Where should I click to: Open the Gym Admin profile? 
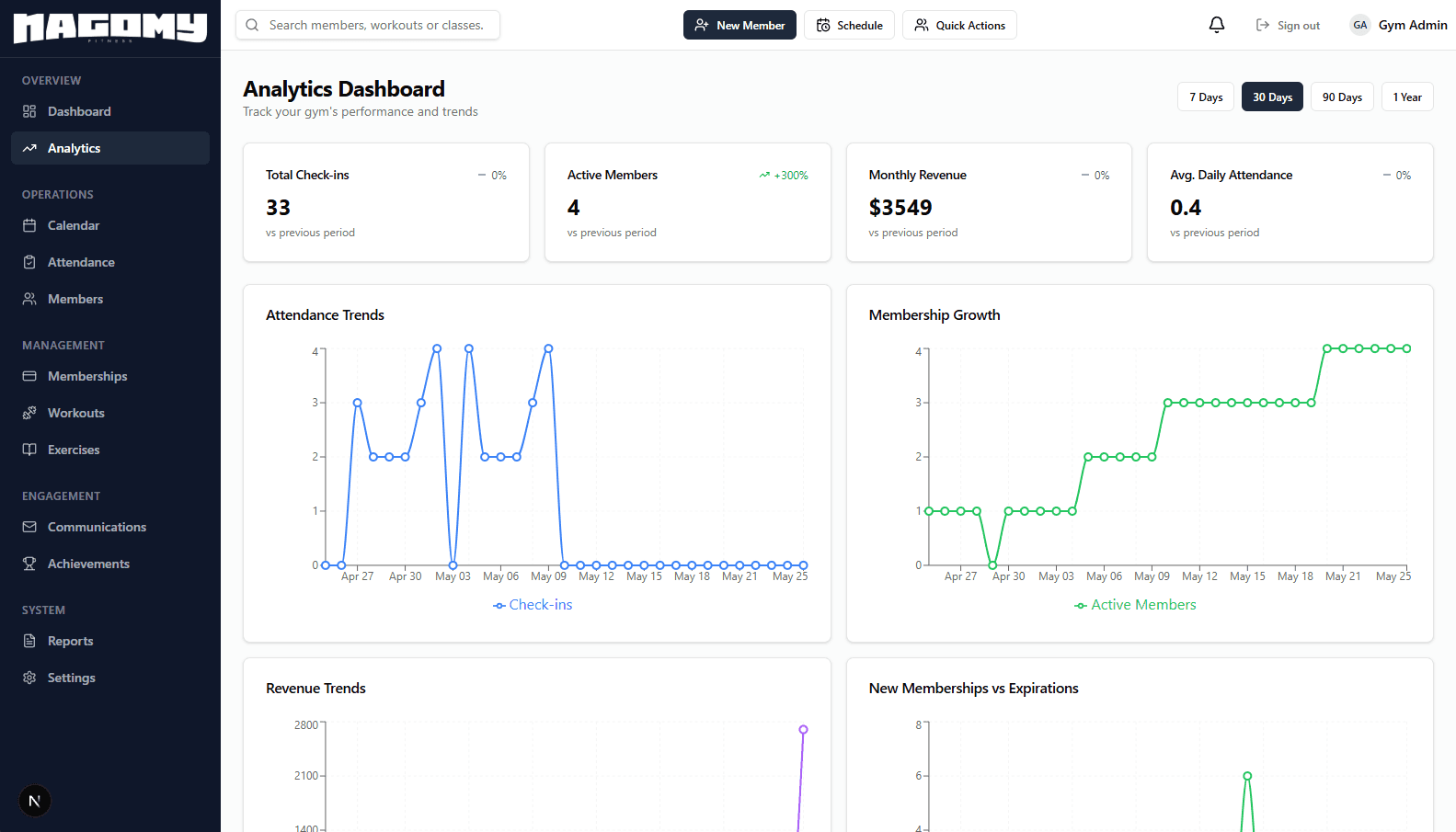click(1398, 25)
